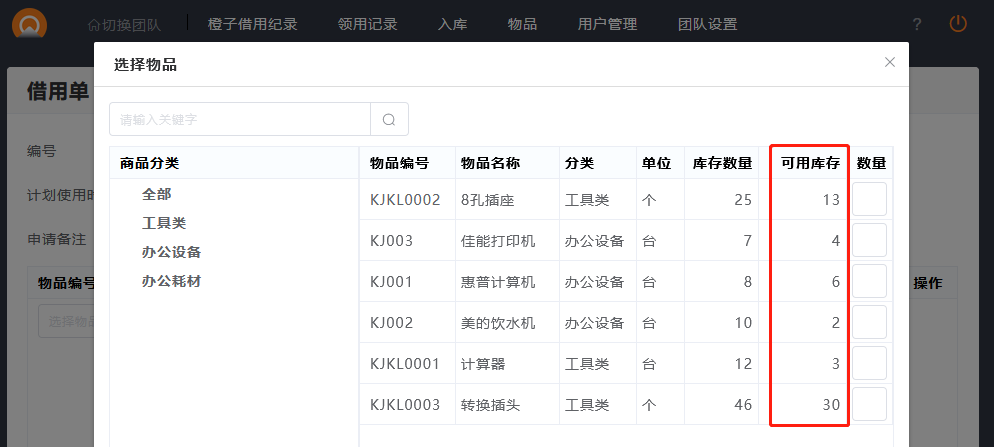The height and width of the screenshot is (447, 994).
Task: Open the 橙子借用纪录 menu
Action: pyautogui.click(x=252, y=24)
